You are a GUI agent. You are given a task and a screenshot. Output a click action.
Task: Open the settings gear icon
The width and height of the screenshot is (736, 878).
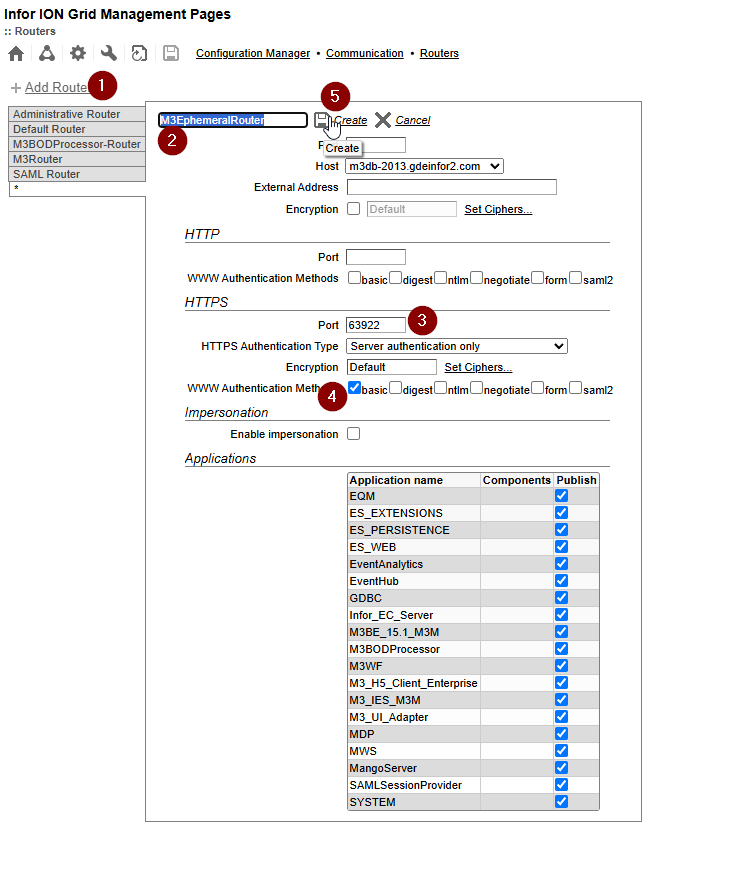point(78,54)
